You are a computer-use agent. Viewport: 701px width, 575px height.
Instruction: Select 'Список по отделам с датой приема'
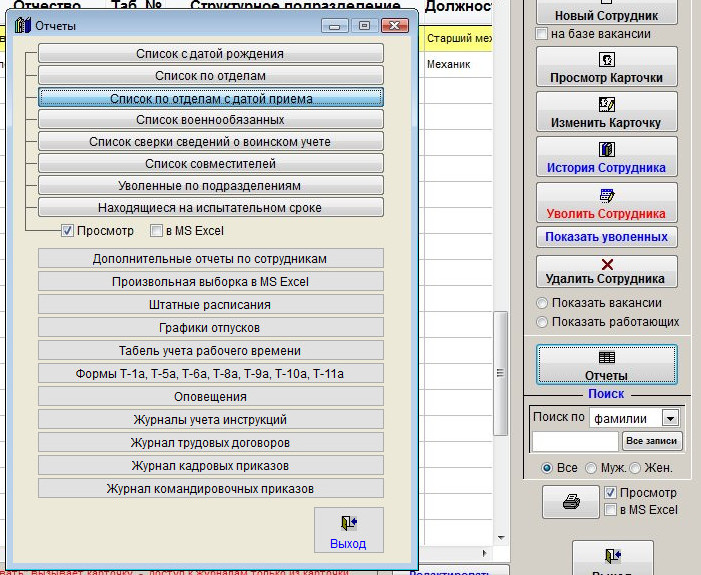(x=211, y=97)
